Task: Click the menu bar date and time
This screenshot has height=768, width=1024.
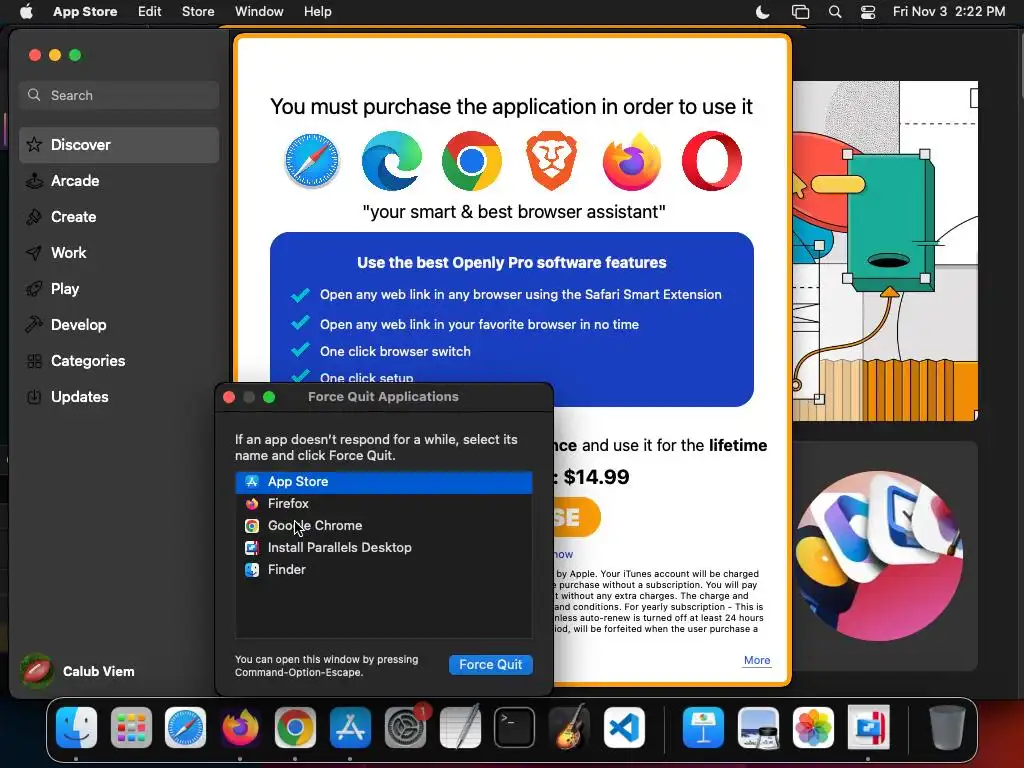Action: tap(949, 12)
